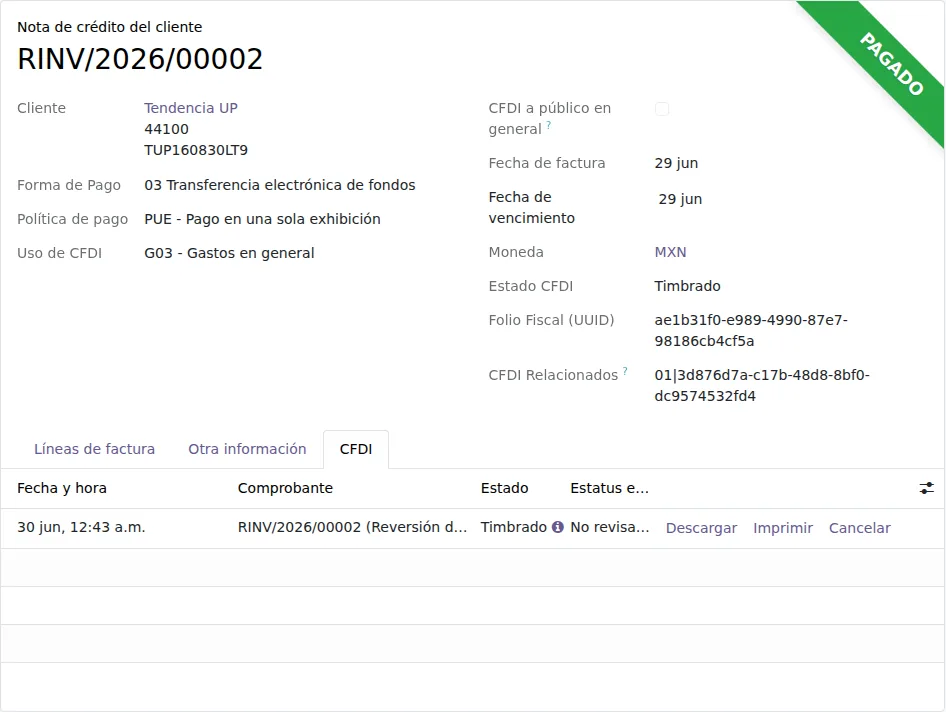The height and width of the screenshot is (712, 946).
Task: Click Imprimir for the stamped document
Action: tap(783, 528)
